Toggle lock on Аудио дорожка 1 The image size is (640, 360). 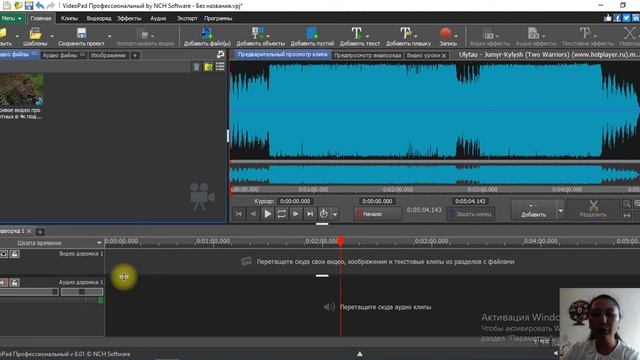(14, 282)
